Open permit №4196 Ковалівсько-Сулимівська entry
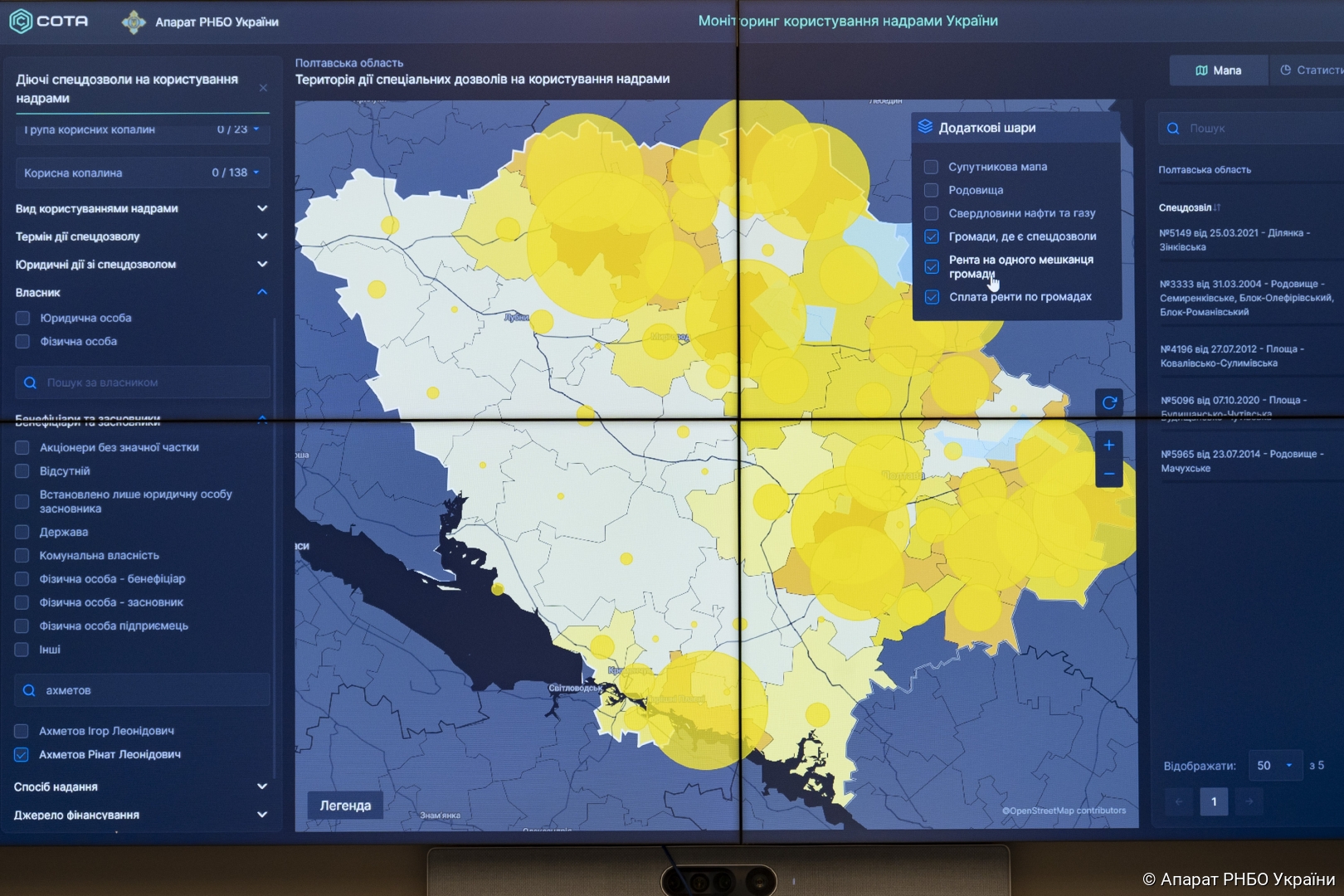This screenshot has width=1344, height=896. [x=1232, y=356]
